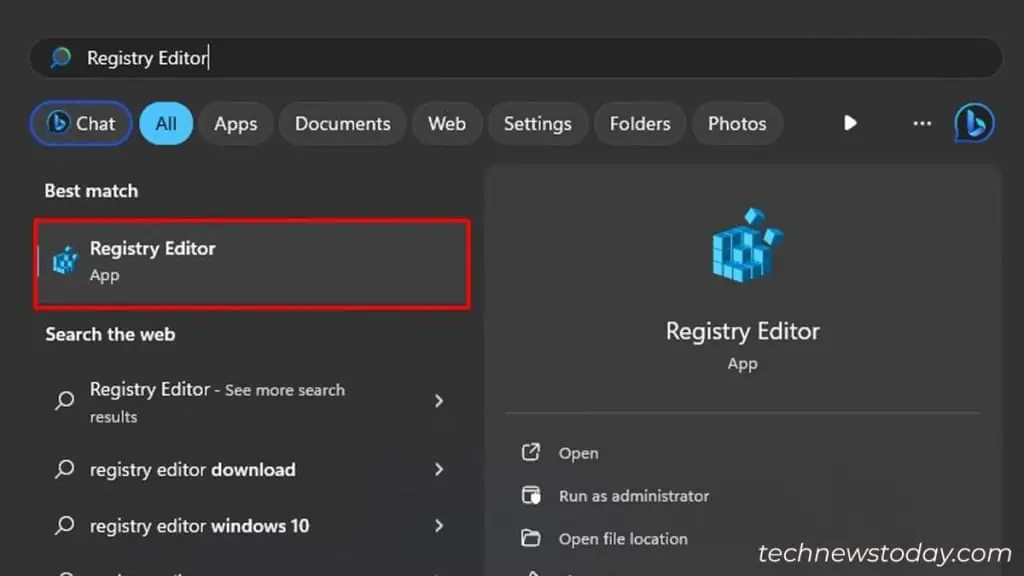1024x576 pixels.
Task: Toggle the Chat filter button
Action: pyautogui.click(x=80, y=123)
